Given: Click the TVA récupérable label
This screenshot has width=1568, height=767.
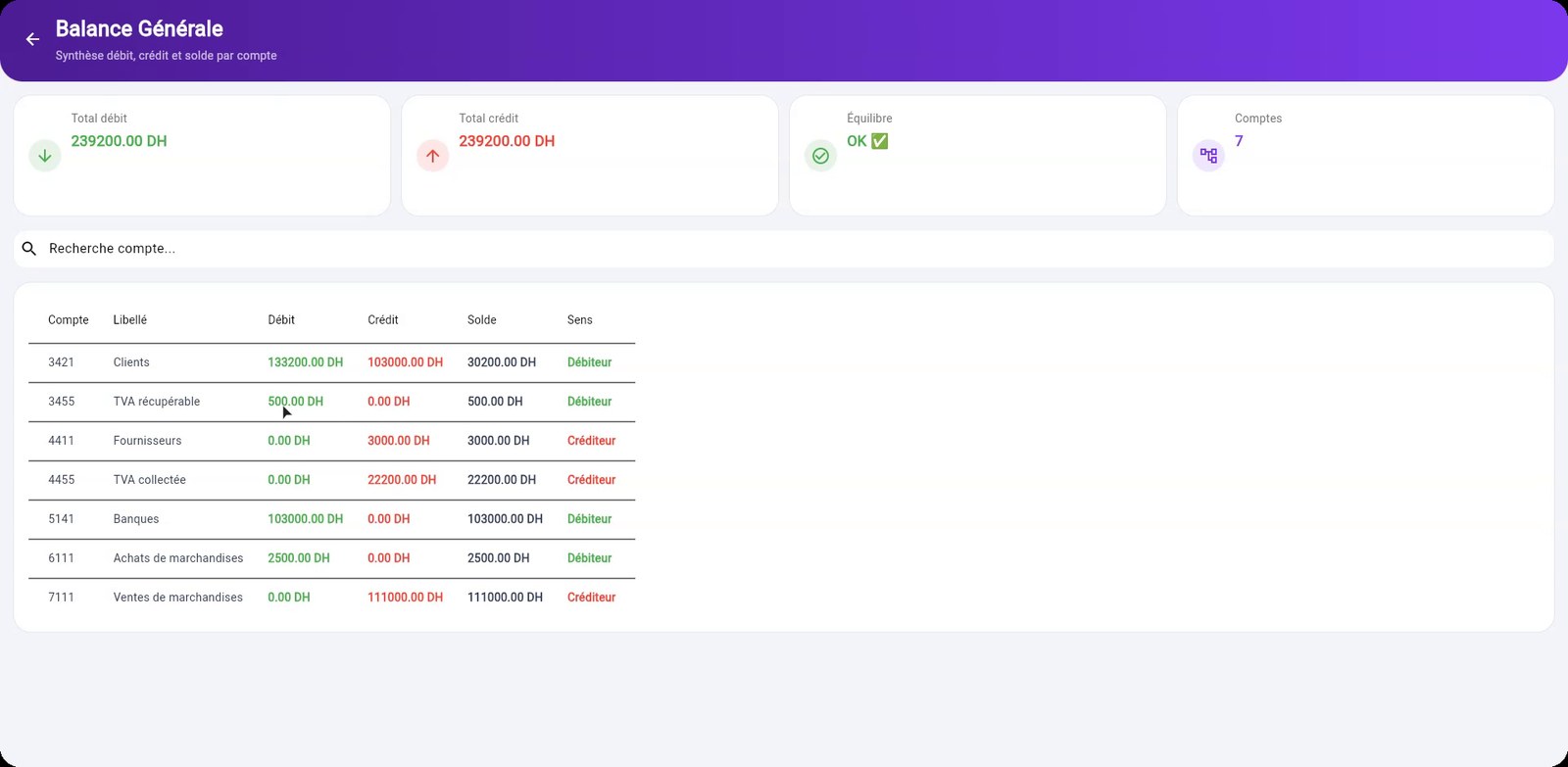Looking at the screenshot, I should [157, 402].
